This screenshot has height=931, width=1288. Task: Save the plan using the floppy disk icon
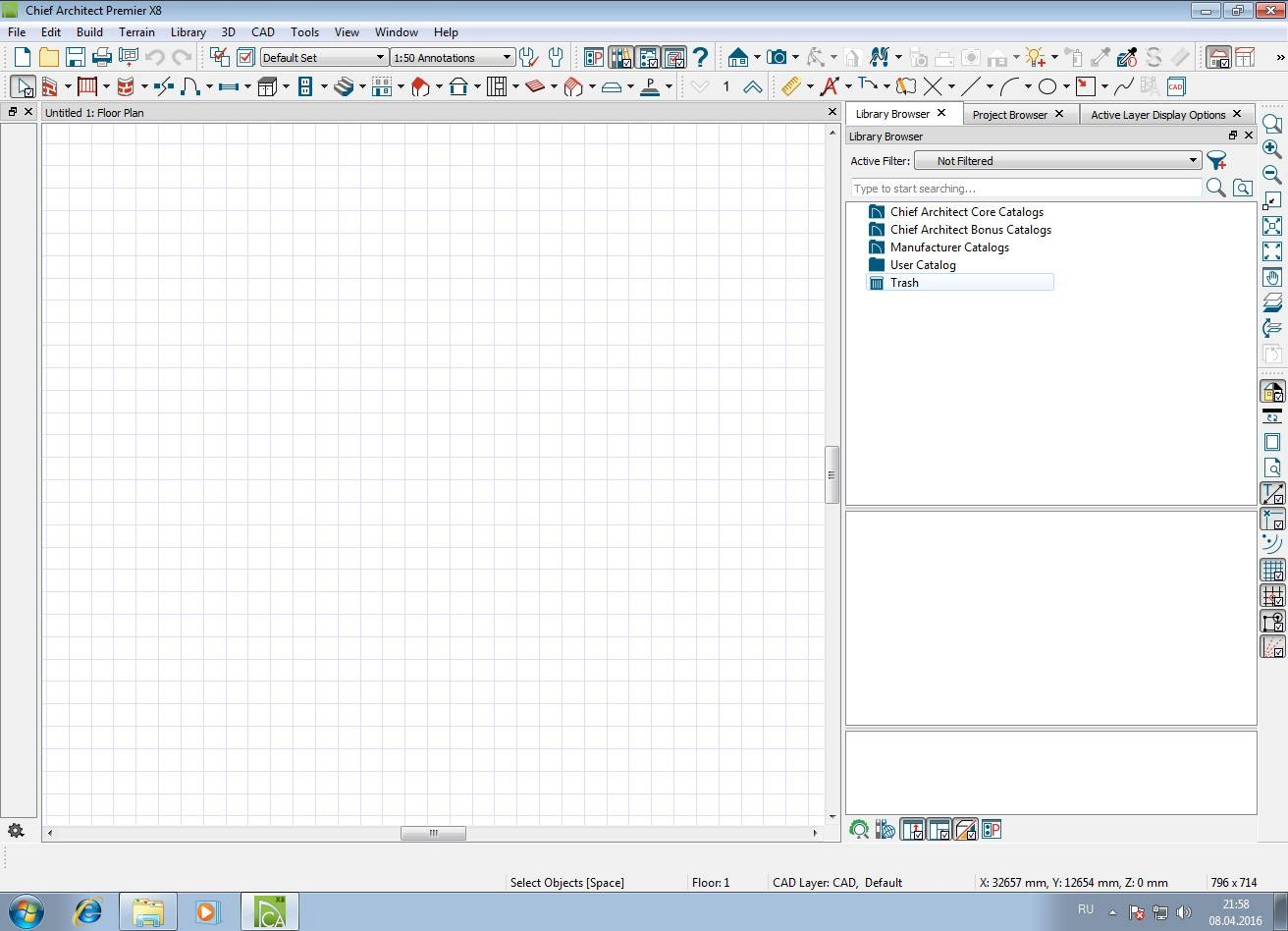point(76,57)
